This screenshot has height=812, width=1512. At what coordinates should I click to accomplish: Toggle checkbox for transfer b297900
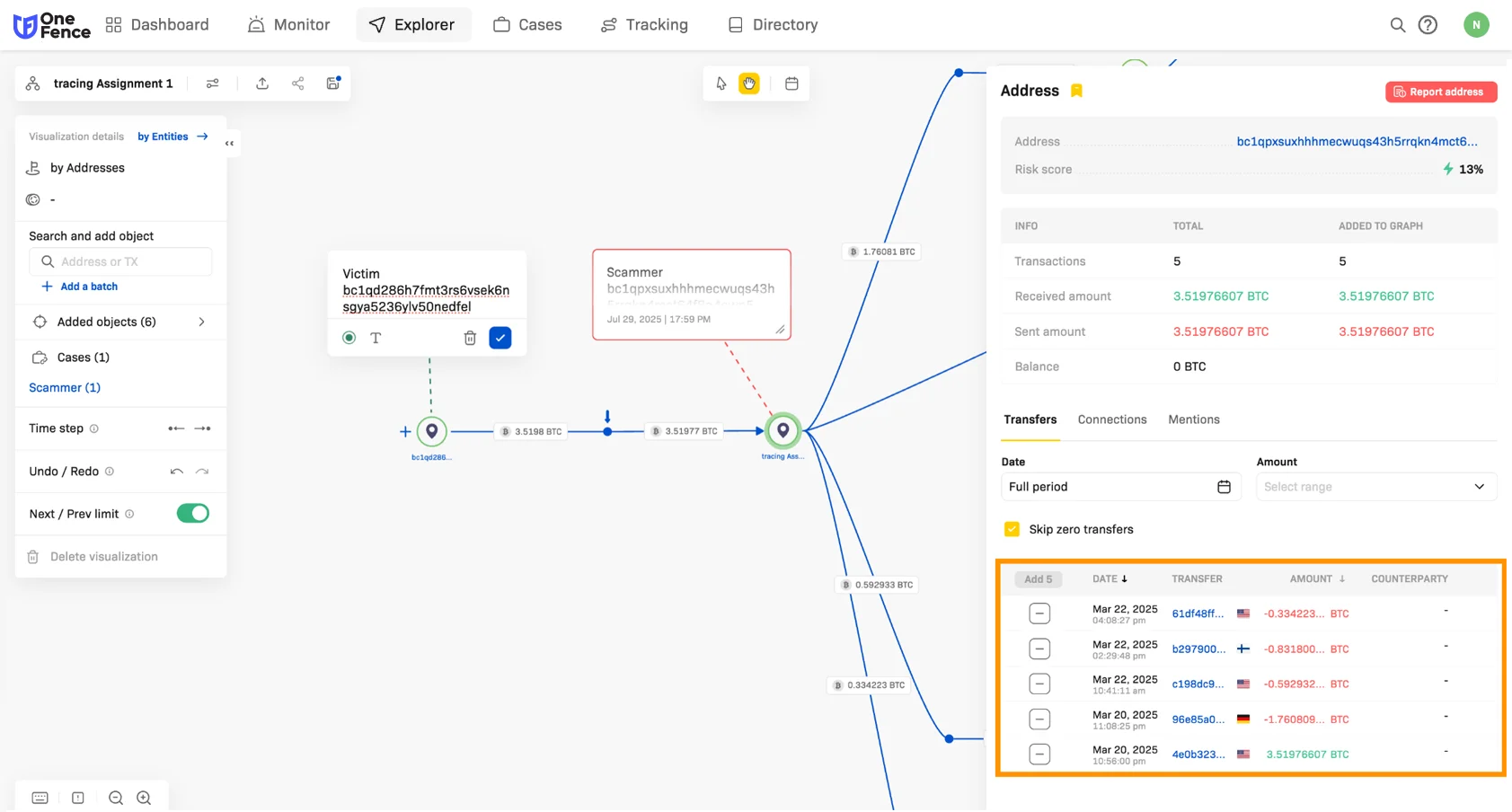[x=1039, y=649]
